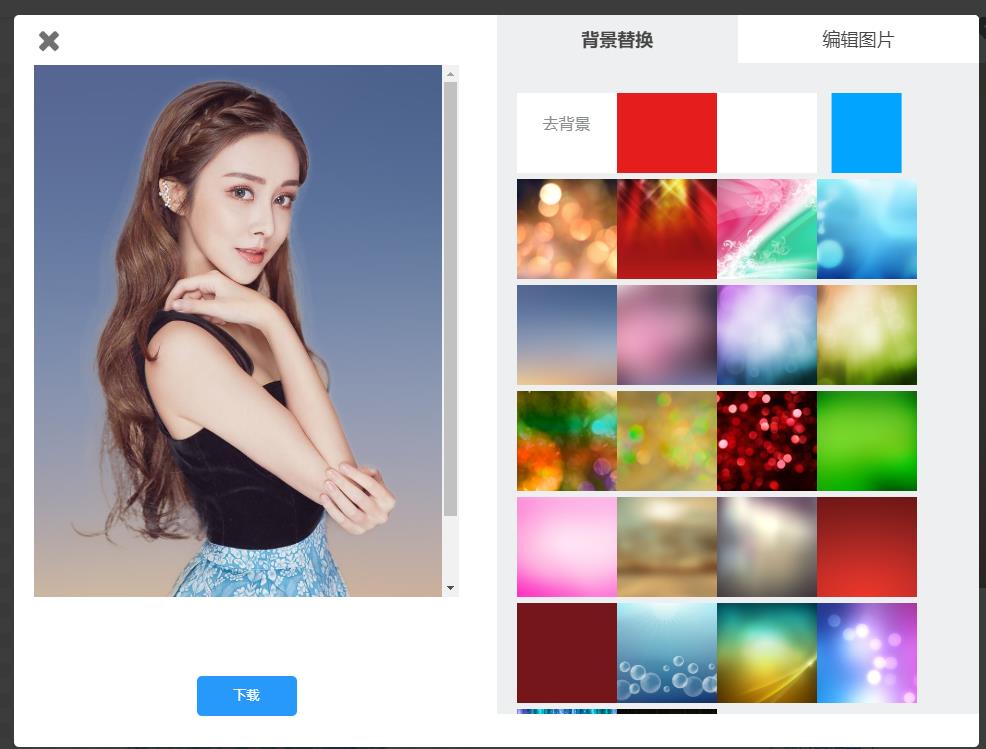Screen dimensions: 986x749
Task: Select the orange bokeh lights background
Action: point(567,229)
